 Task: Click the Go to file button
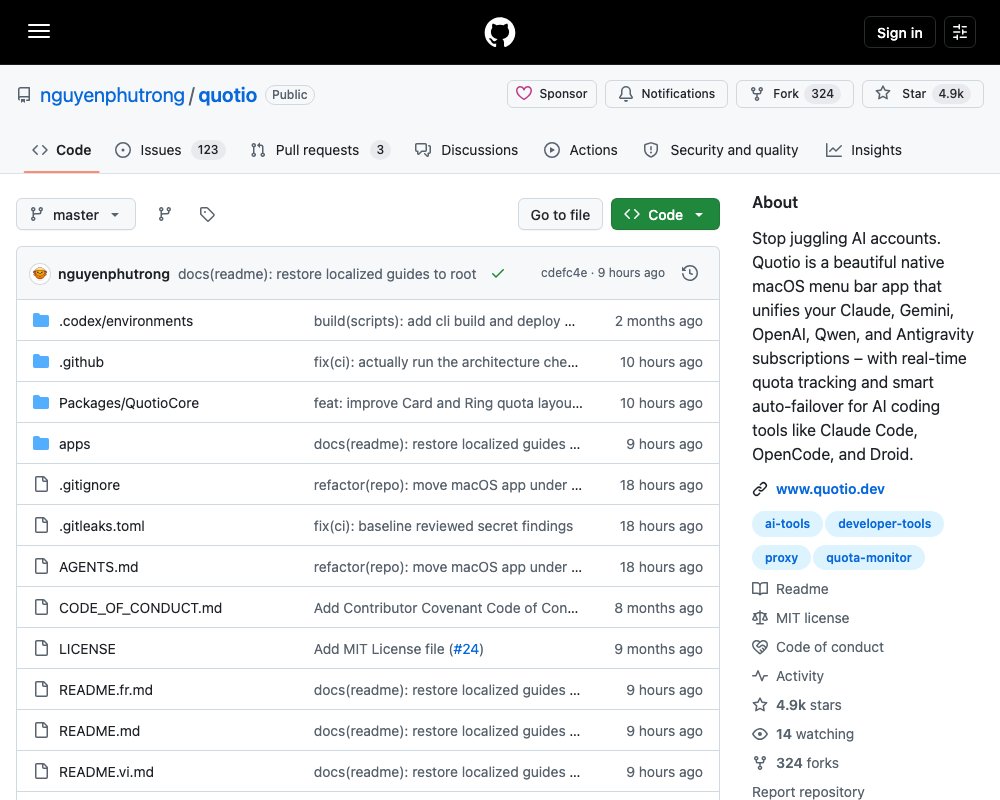pos(560,214)
